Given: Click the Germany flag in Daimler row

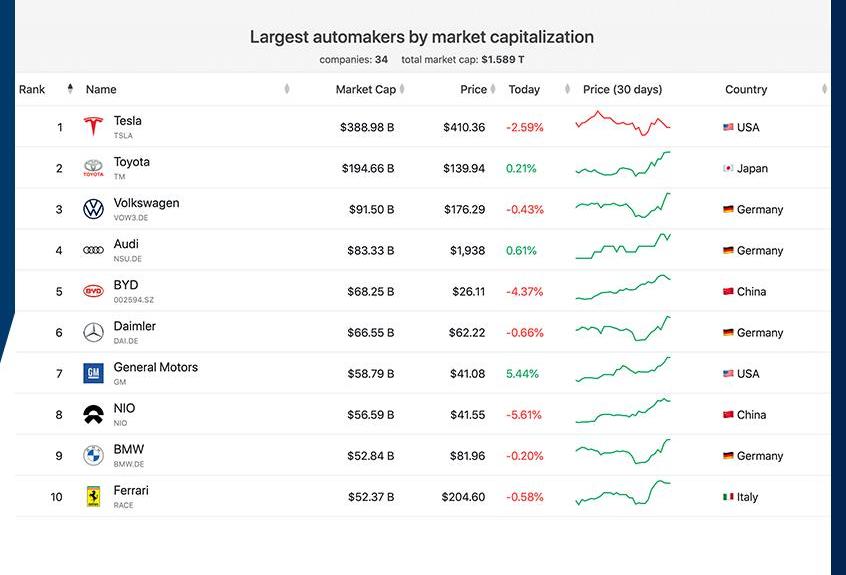Looking at the screenshot, I should [728, 333].
